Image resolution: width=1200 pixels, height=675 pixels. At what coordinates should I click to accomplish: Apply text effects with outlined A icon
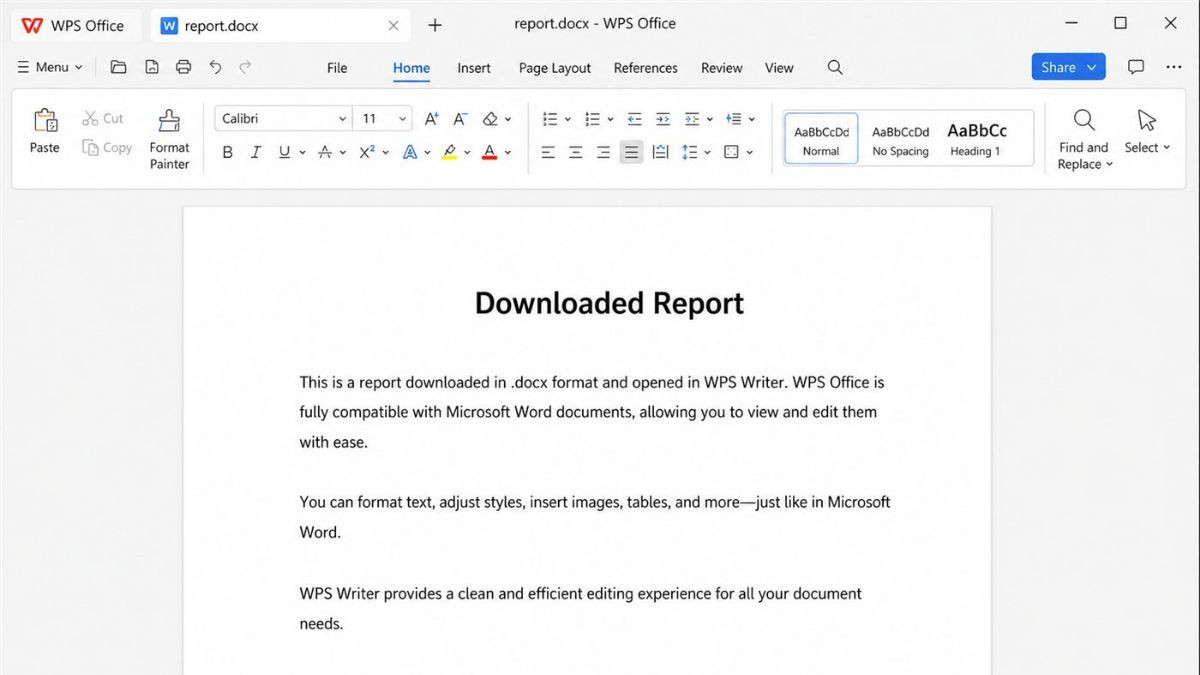(x=410, y=152)
